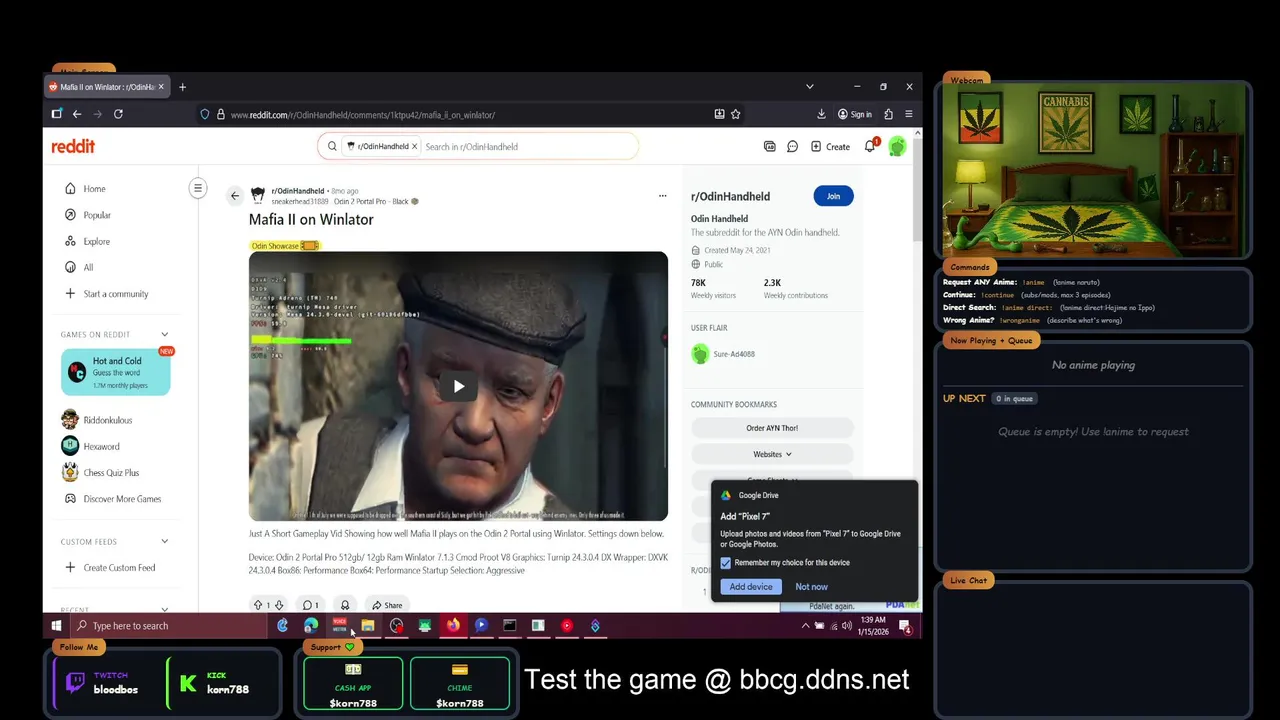Viewport: 1280px width, 720px height.
Task: Open browser downloads
Action: coord(821,114)
